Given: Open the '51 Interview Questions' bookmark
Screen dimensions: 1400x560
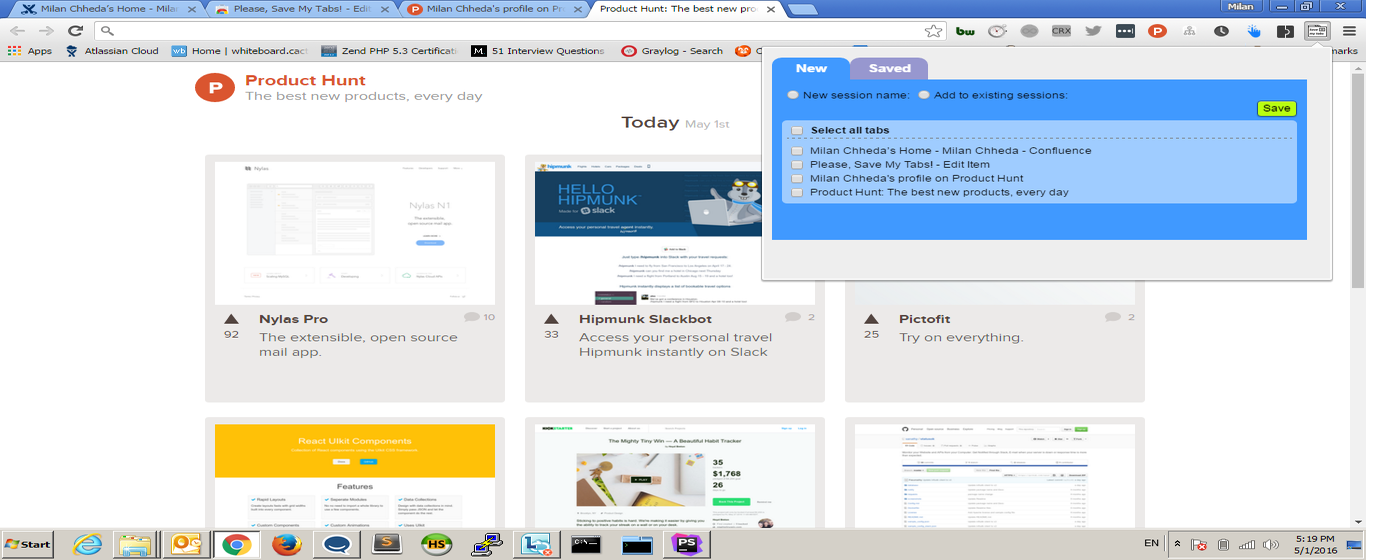Looking at the screenshot, I should [540, 51].
